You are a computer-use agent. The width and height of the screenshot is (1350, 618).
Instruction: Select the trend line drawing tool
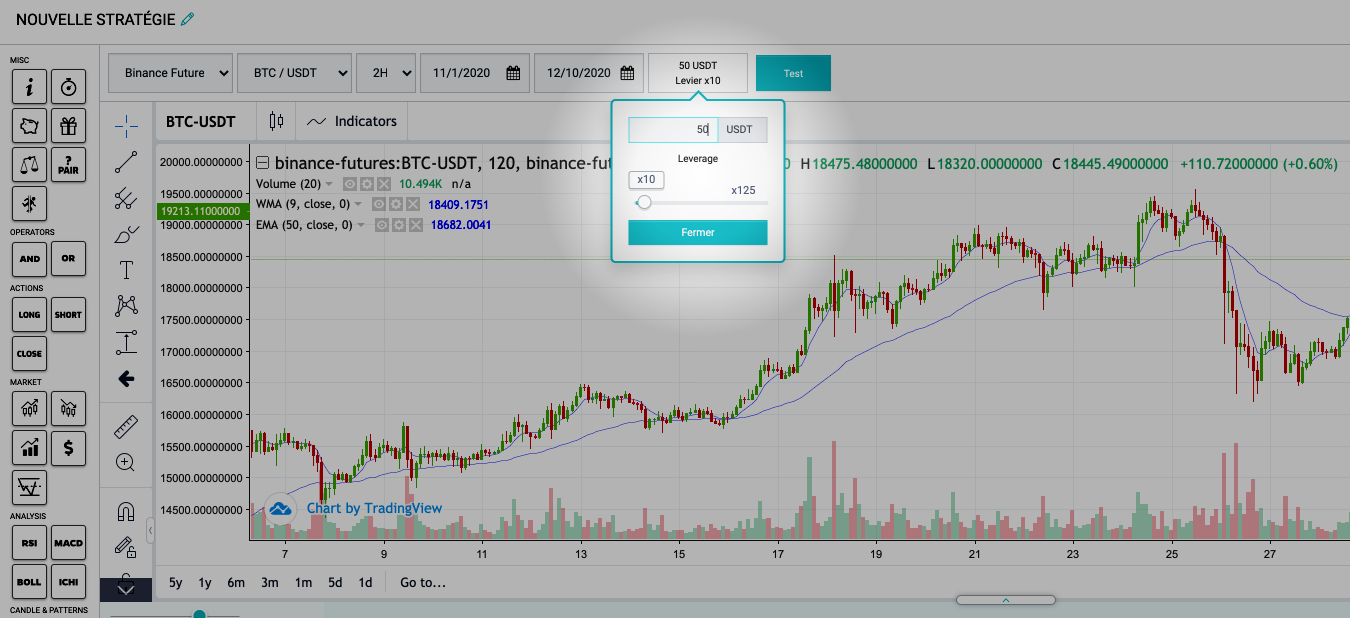[x=126, y=162]
